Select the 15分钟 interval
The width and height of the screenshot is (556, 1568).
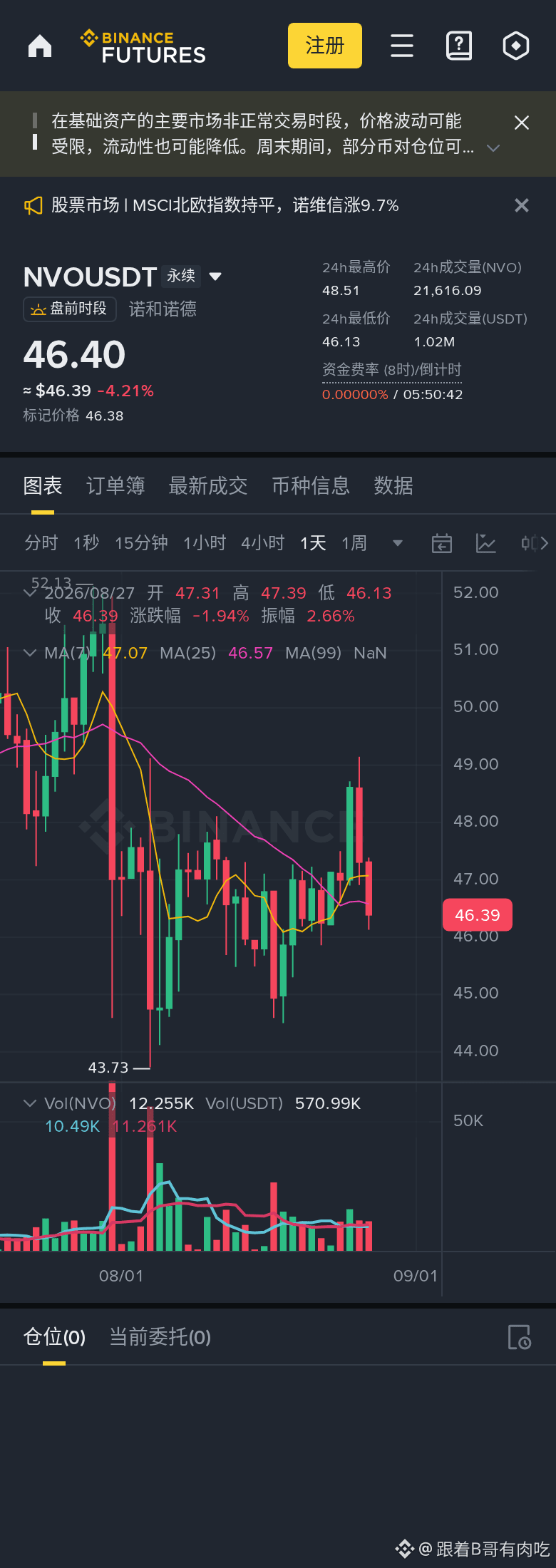click(x=142, y=543)
